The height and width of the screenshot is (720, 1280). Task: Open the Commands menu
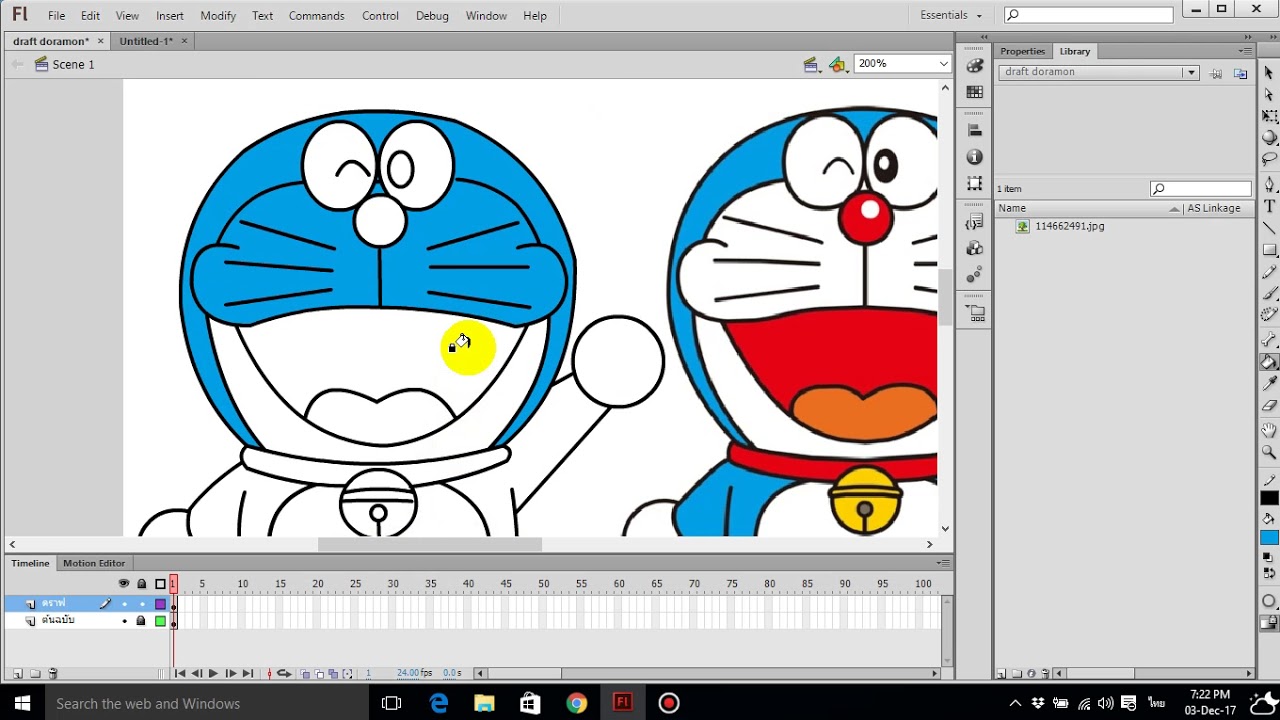[x=316, y=15]
